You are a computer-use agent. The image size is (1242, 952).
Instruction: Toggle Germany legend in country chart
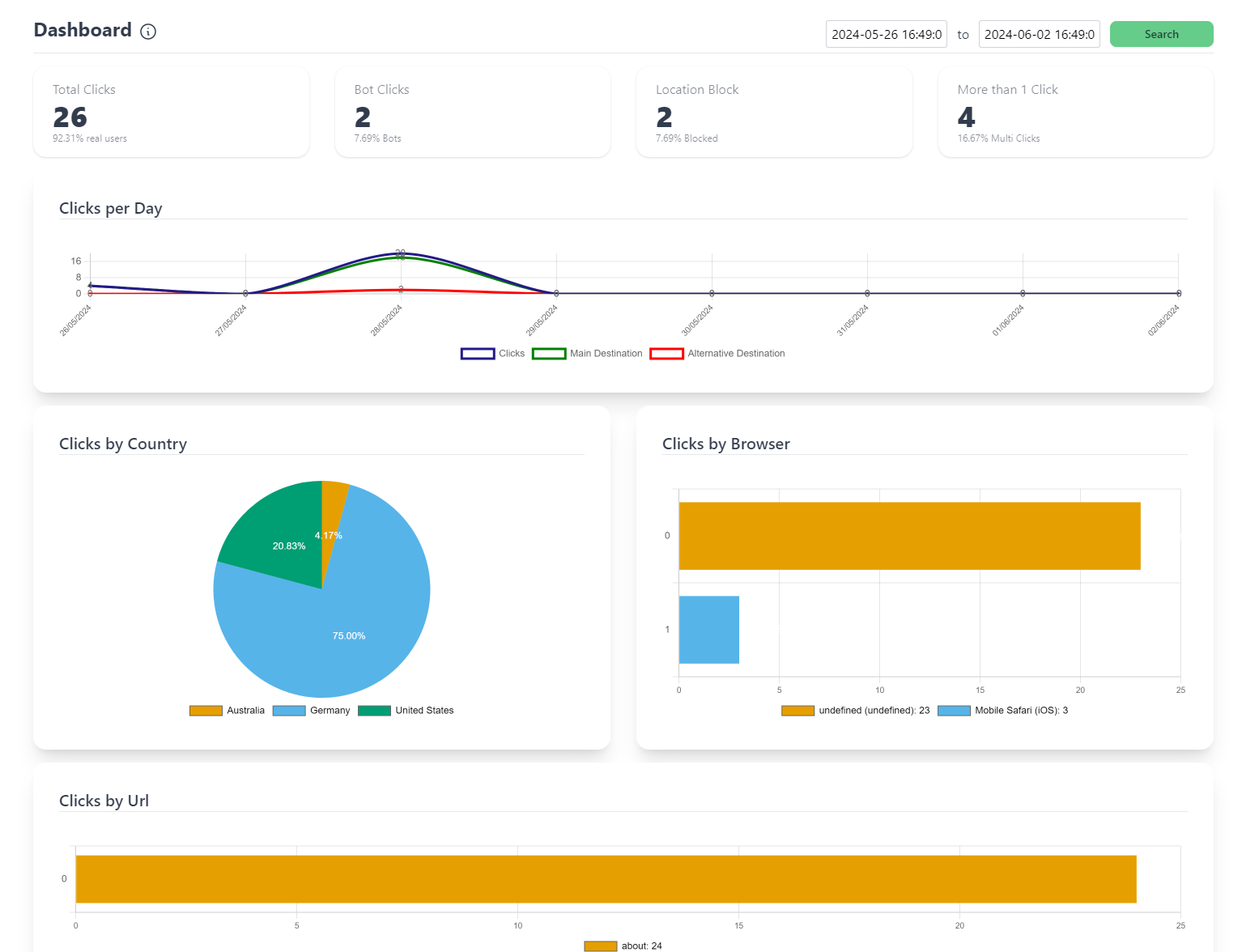pos(311,711)
